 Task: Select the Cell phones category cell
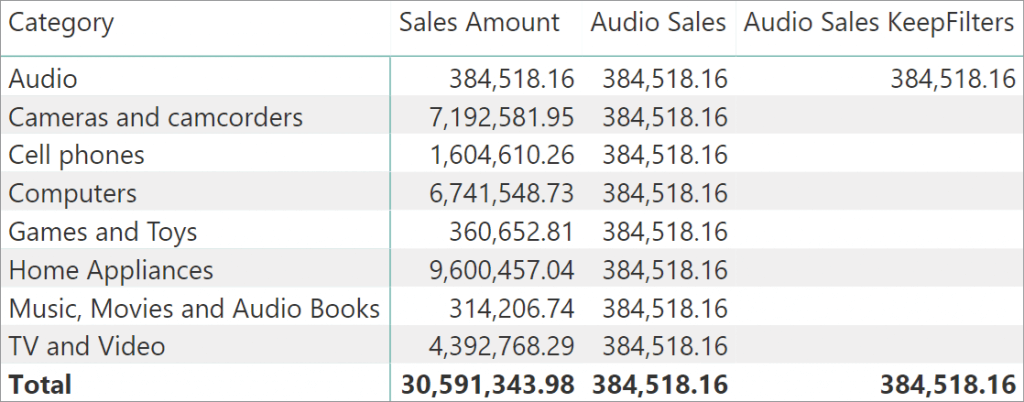[76, 156]
